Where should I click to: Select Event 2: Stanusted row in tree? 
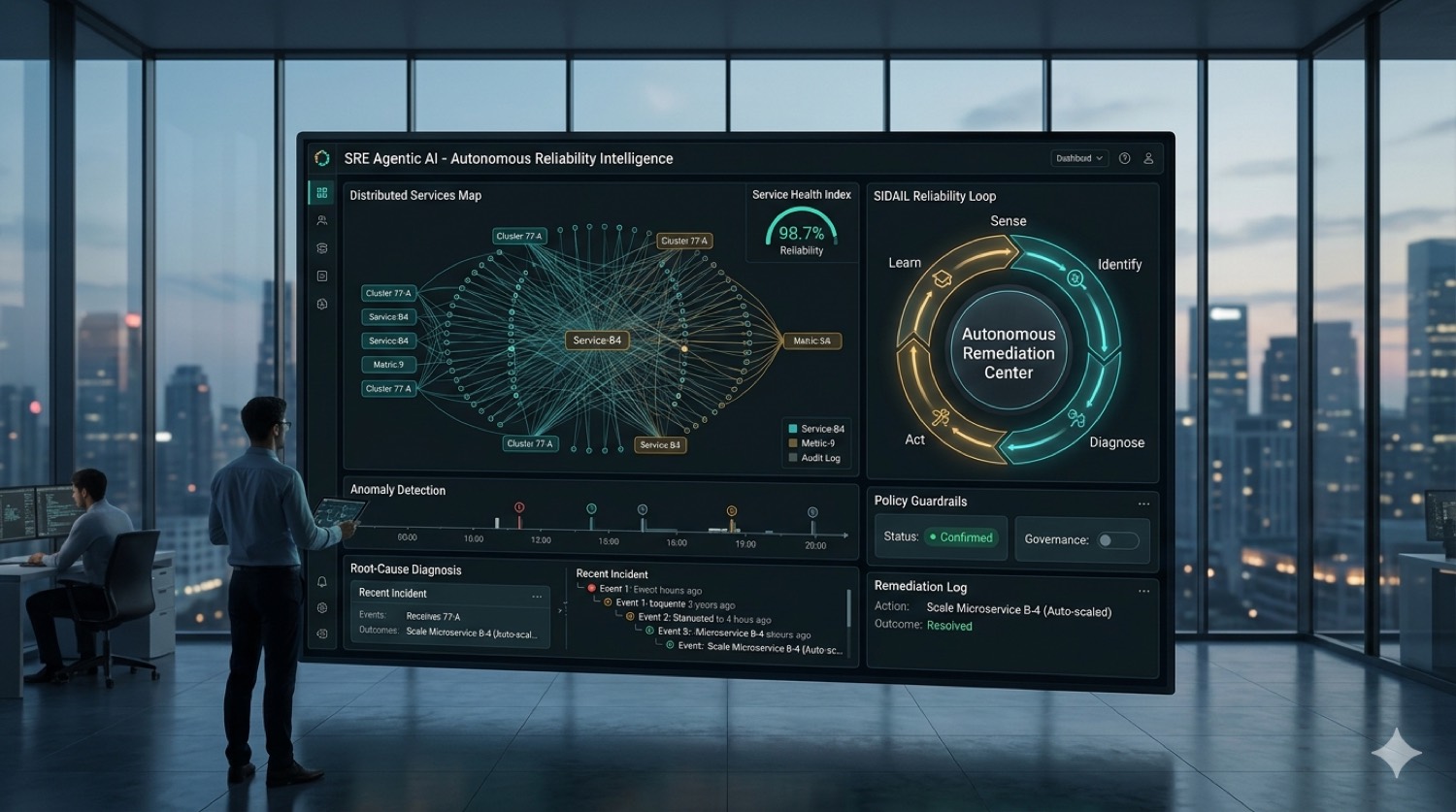click(704, 618)
